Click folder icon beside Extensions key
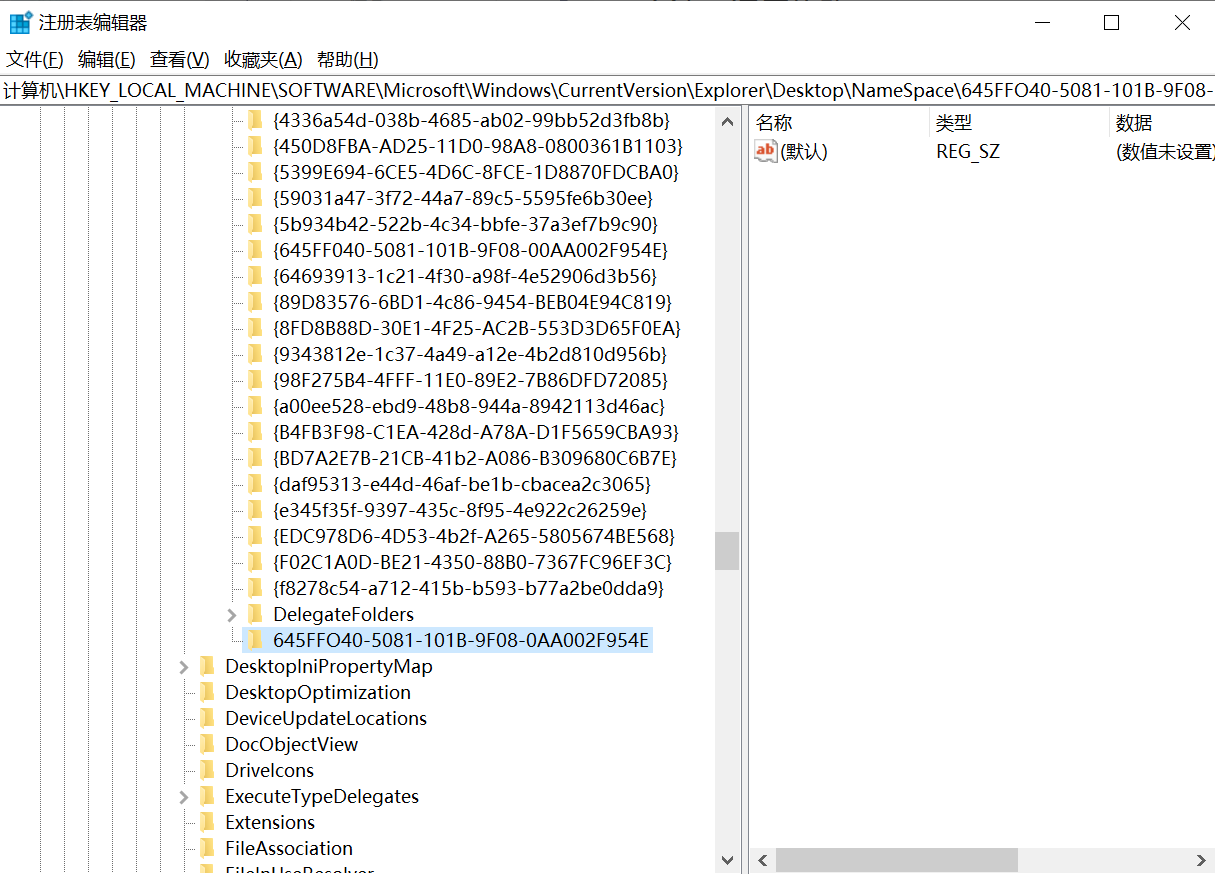The image size is (1215, 874). pyautogui.click(x=207, y=822)
